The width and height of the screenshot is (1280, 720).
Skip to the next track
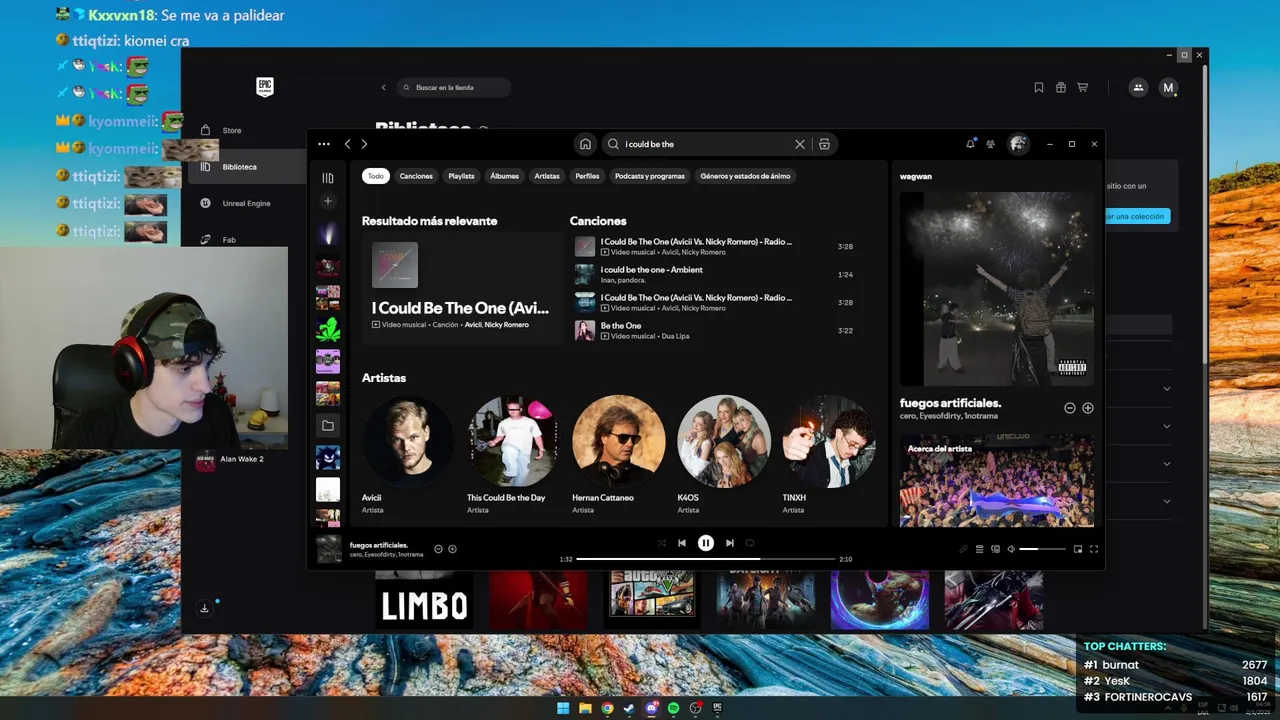pyautogui.click(x=730, y=543)
